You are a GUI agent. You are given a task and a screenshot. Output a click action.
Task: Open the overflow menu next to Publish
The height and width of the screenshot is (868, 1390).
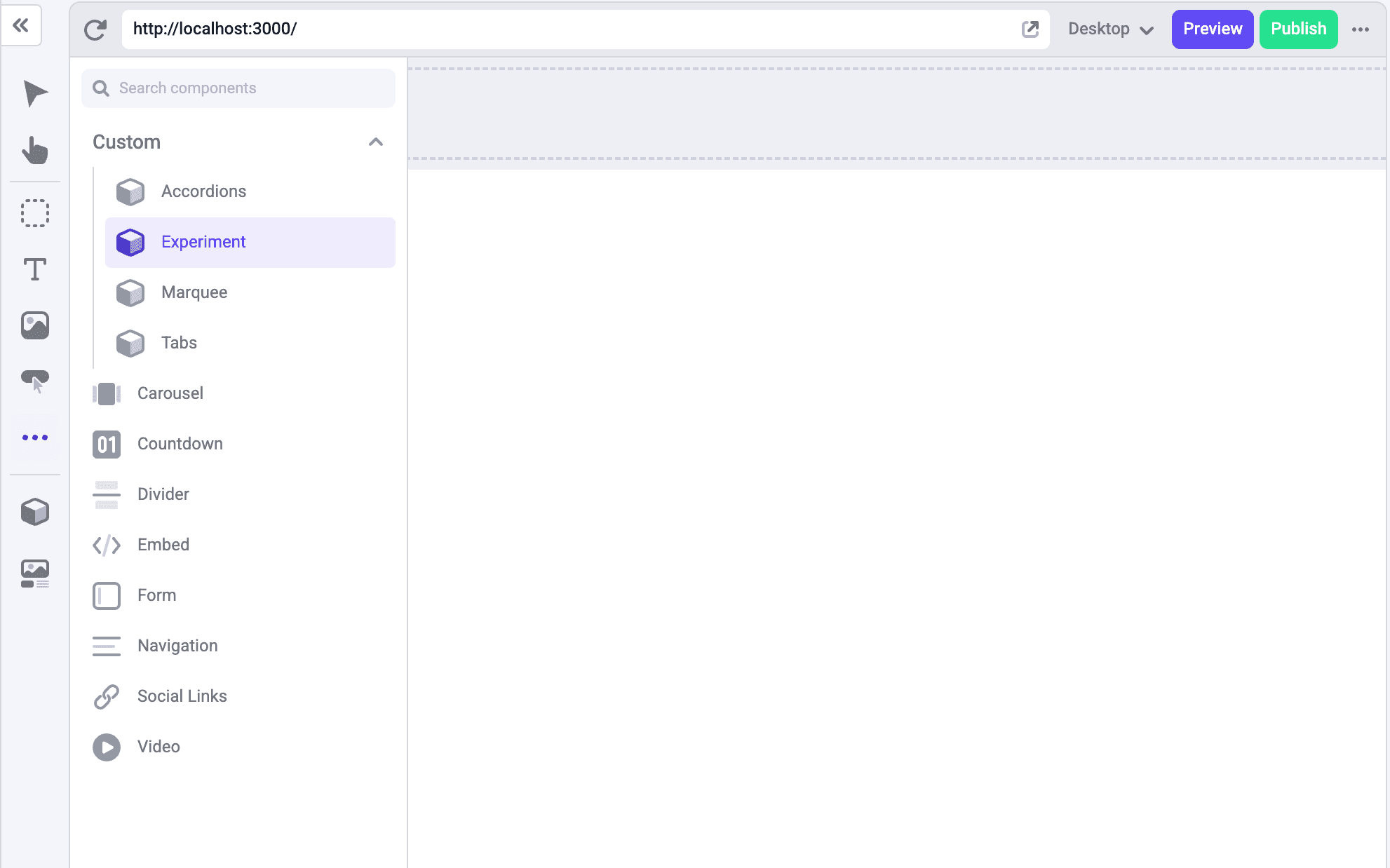1361,29
